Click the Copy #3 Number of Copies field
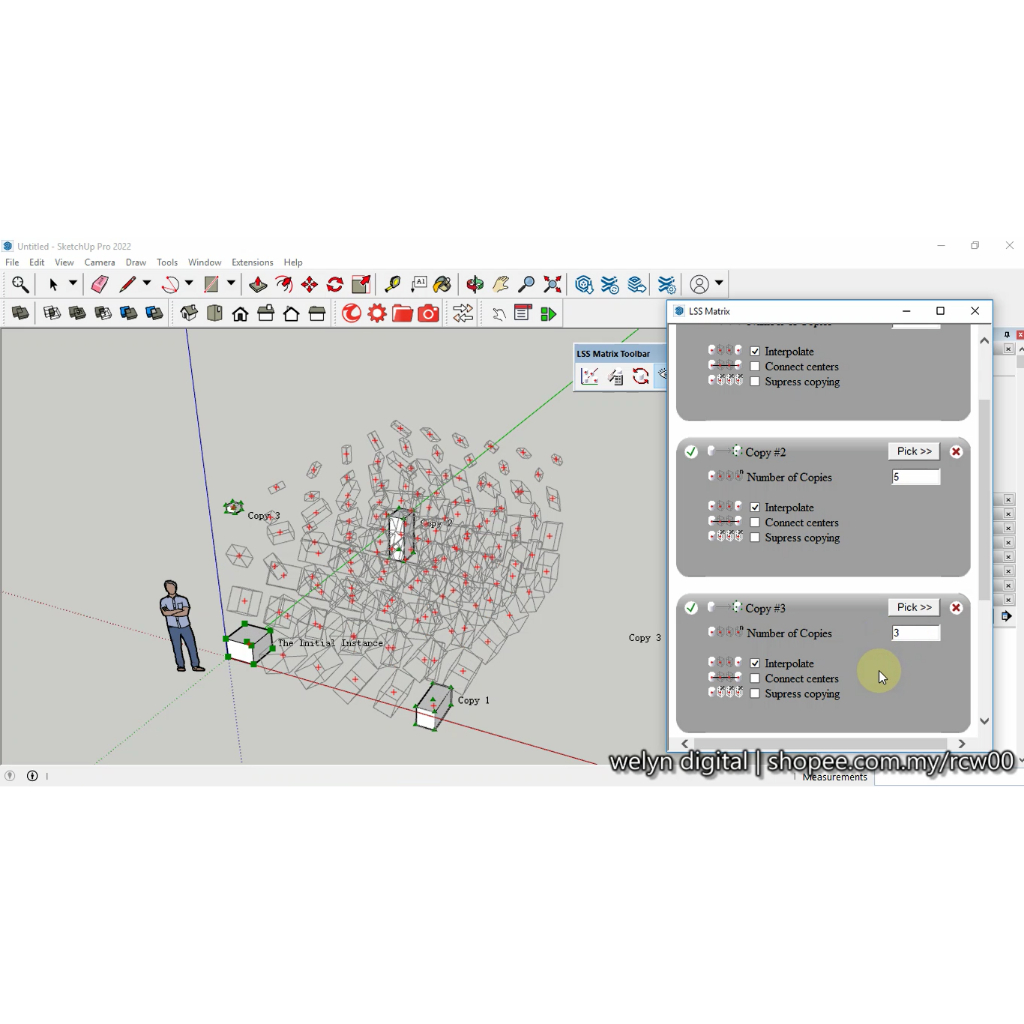 [x=916, y=633]
